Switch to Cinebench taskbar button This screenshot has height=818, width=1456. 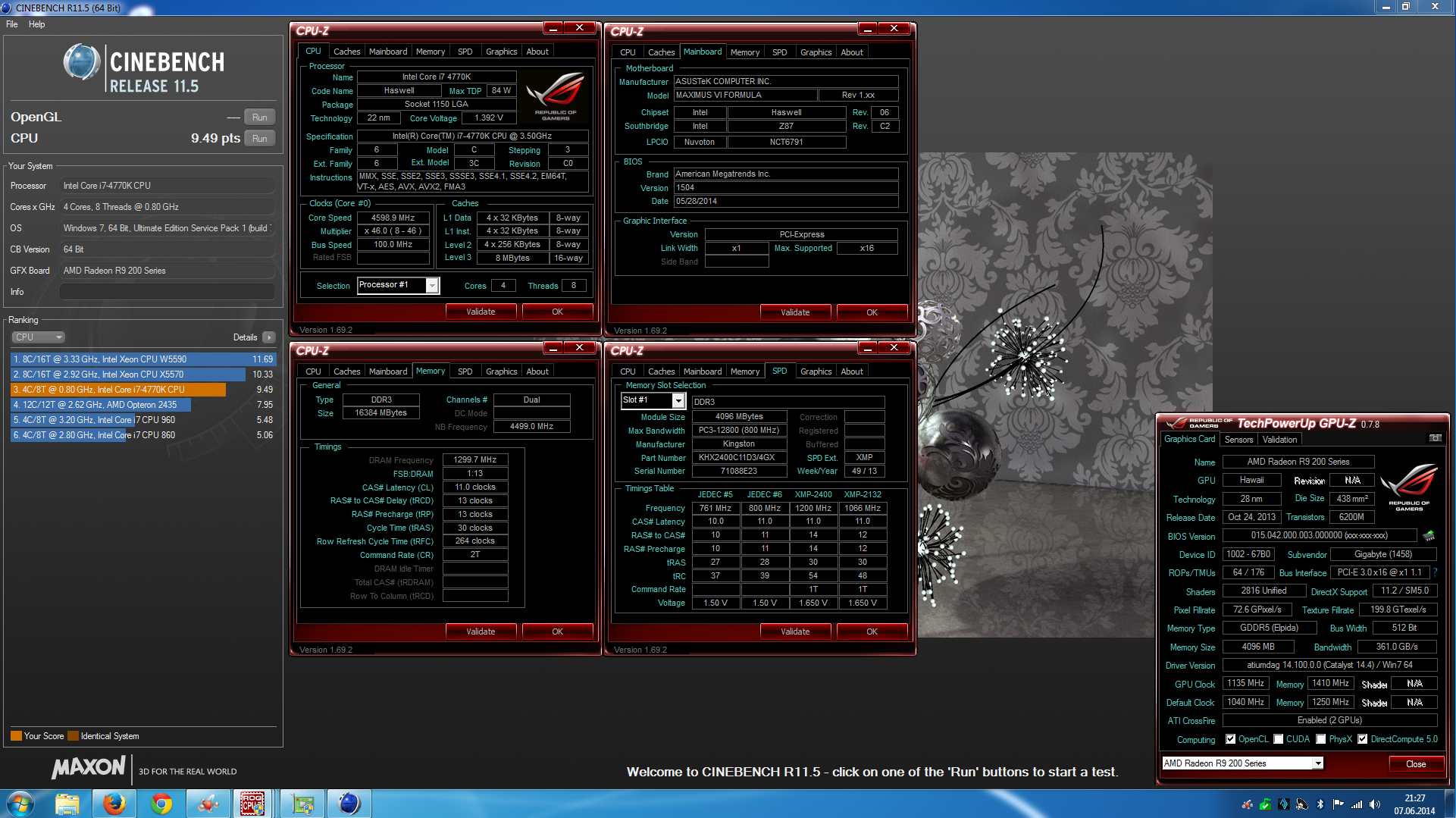[x=349, y=804]
